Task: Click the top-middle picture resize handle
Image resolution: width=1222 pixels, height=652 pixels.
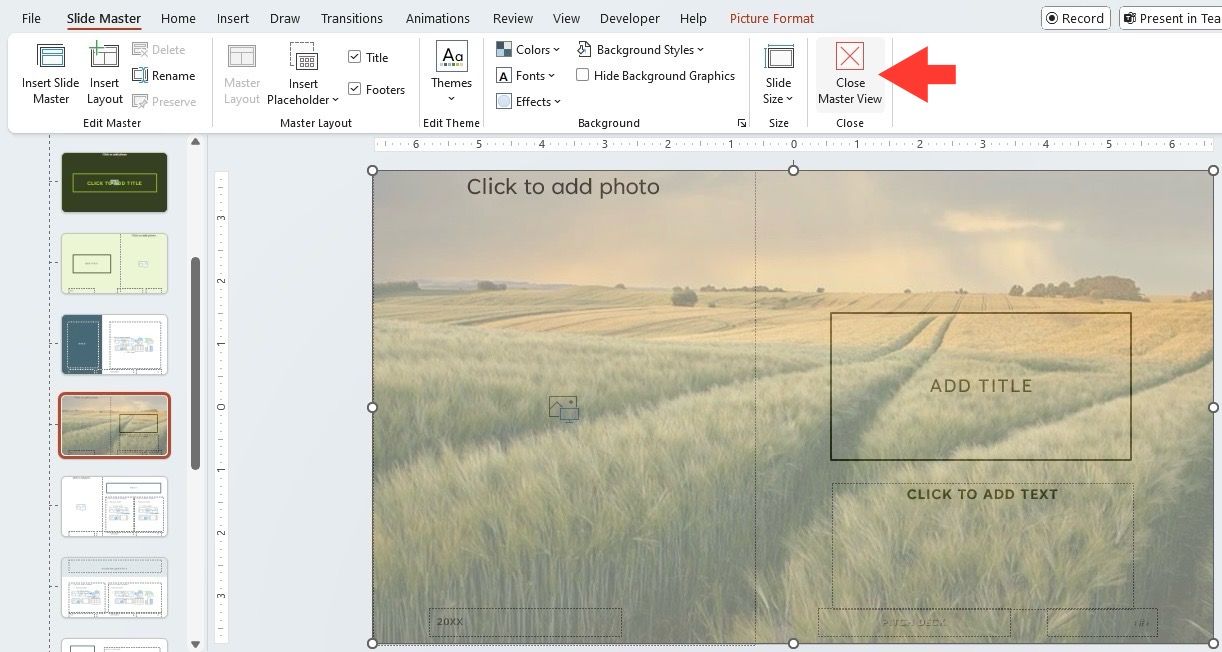Action: 793,170
